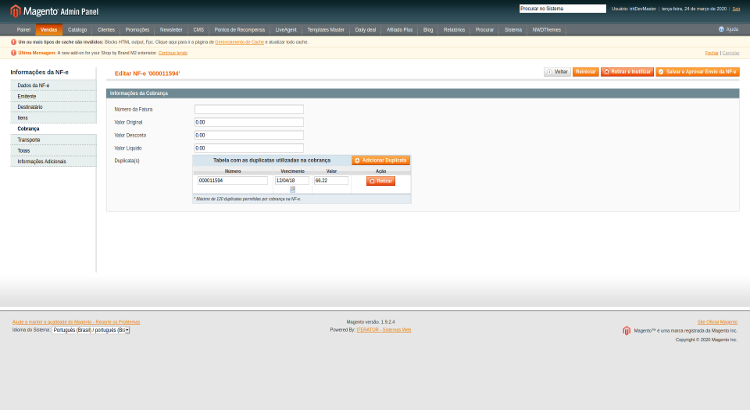Viewport: 750px width, 410px height.
Task: Open the Clientes menu
Action: [106, 30]
